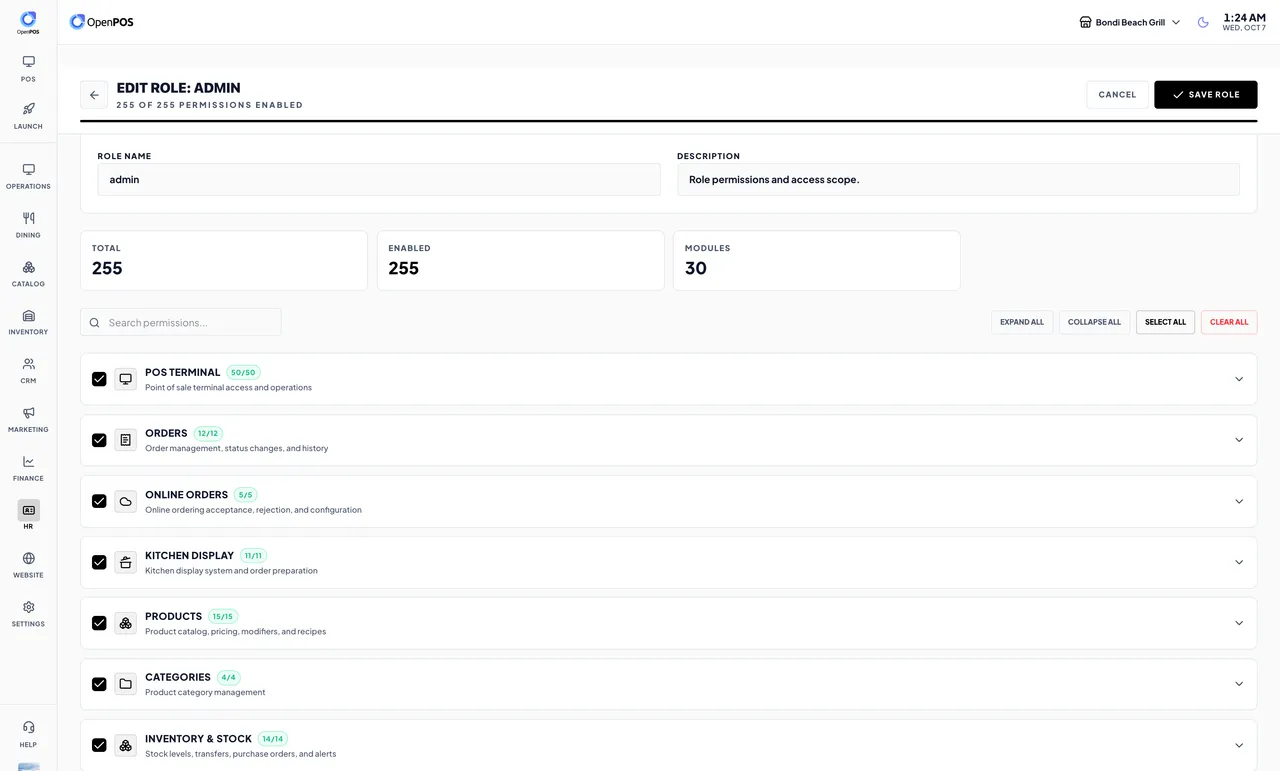Click the Collapse All button
The image size is (1280, 771).
coord(1095,322)
